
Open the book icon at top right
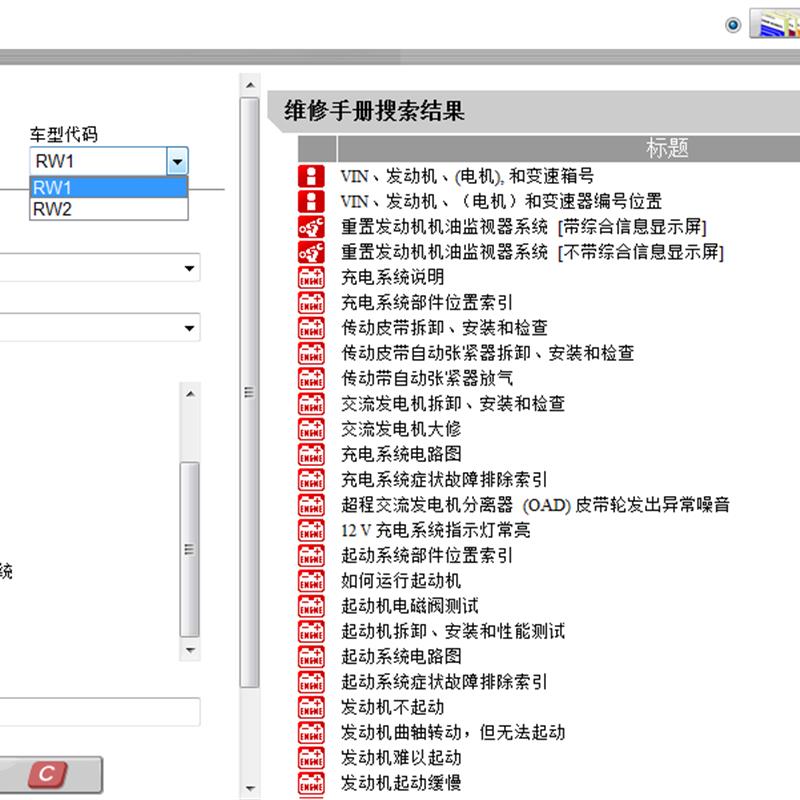pos(775,23)
